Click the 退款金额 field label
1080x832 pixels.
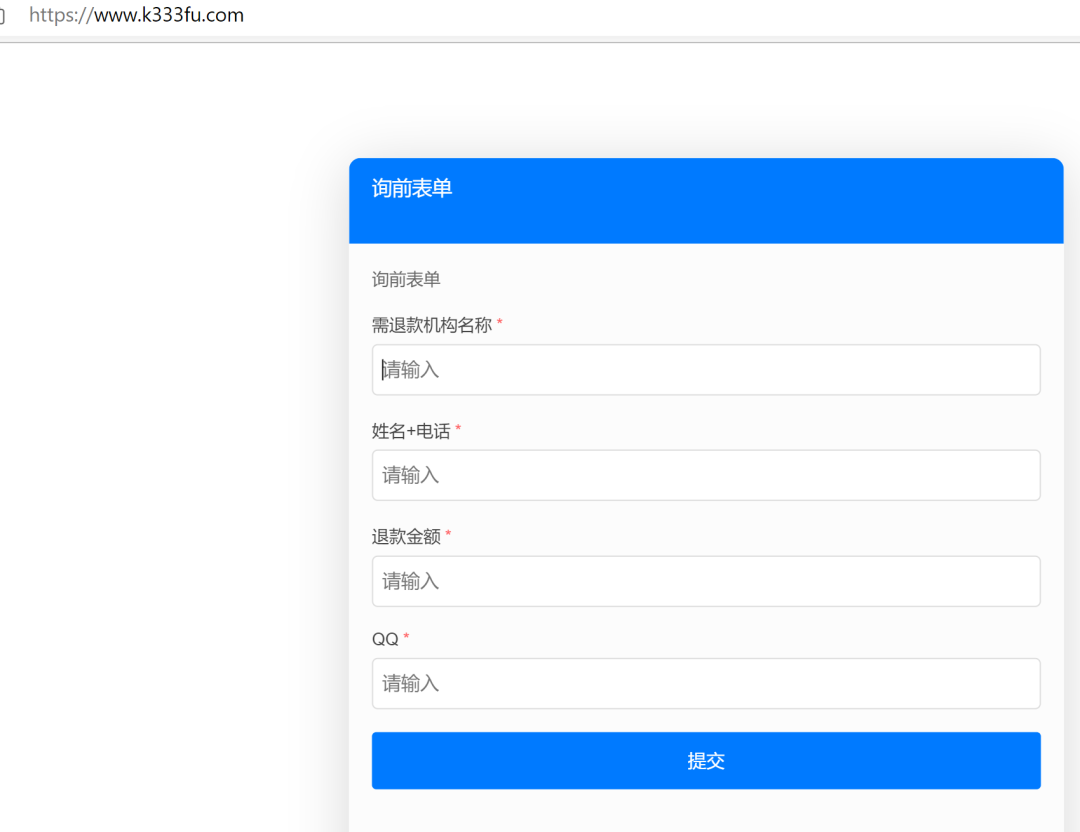point(406,537)
